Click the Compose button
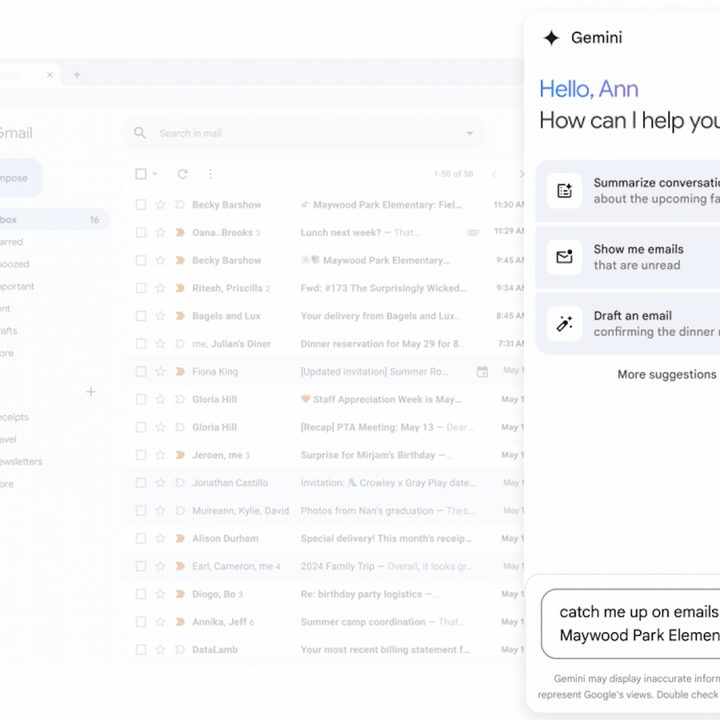The height and width of the screenshot is (720, 720). point(20,178)
